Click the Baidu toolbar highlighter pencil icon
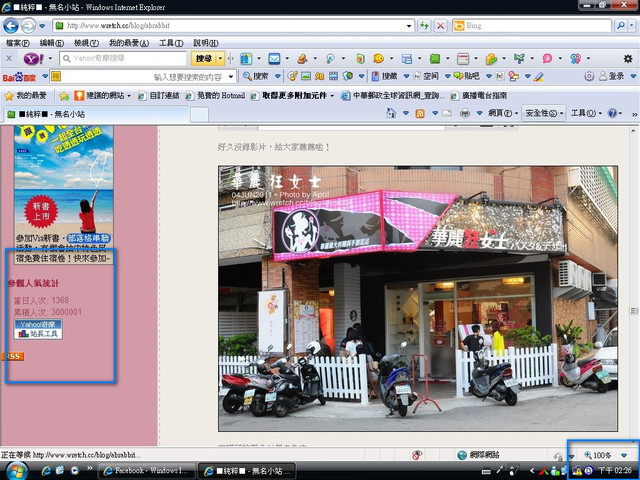Screen dimensions: 640x480 tap(538, 76)
